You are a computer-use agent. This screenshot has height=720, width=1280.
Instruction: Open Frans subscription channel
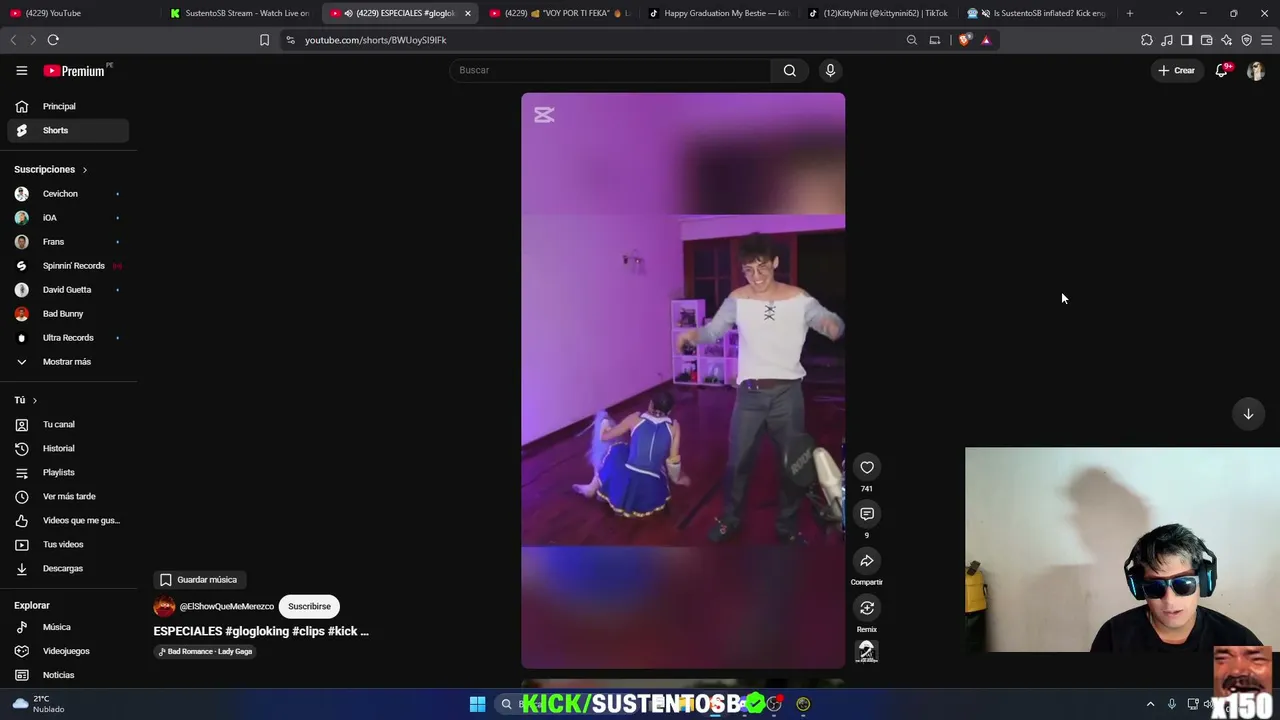click(68, 242)
